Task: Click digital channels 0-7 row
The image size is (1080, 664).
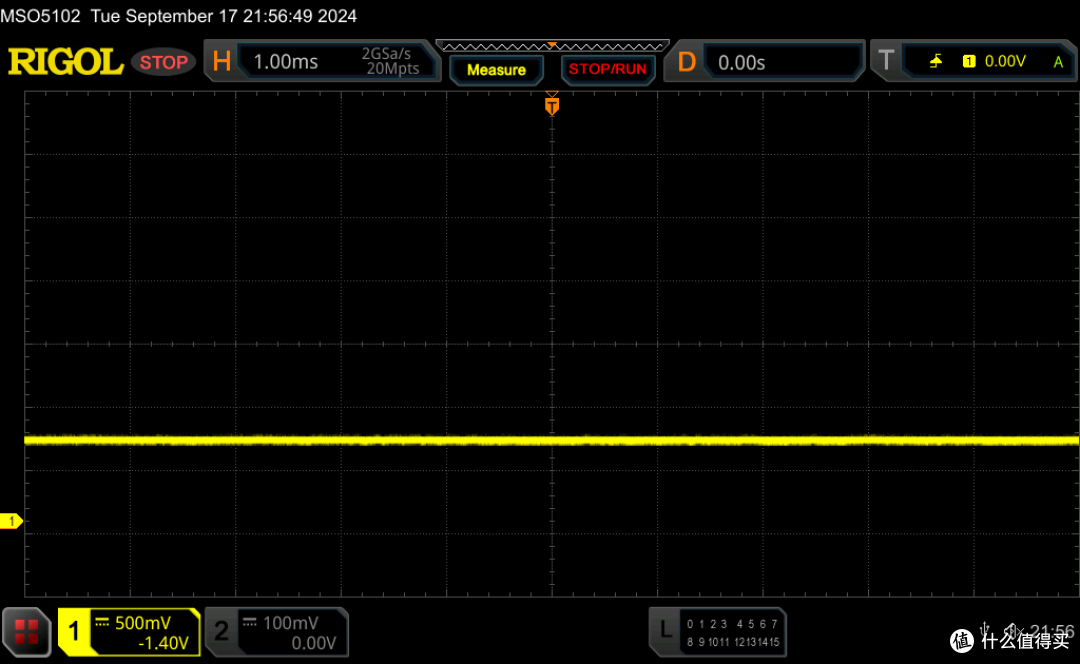Action: coord(732,624)
